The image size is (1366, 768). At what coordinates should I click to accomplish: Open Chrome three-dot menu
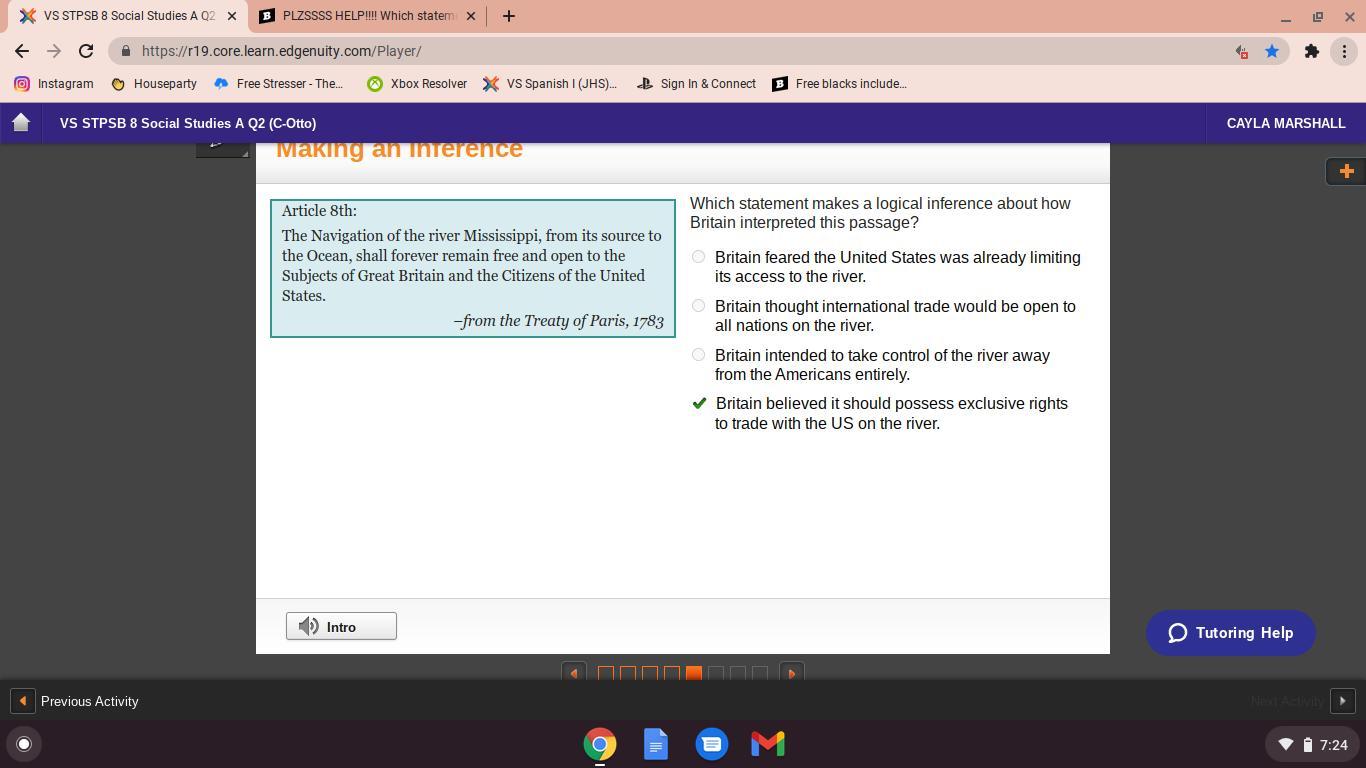point(1344,51)
